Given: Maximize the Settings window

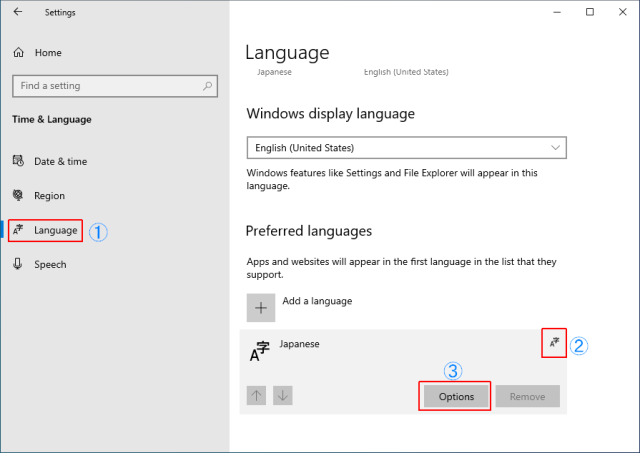Looking at the screenshot, I should (589, 12).
